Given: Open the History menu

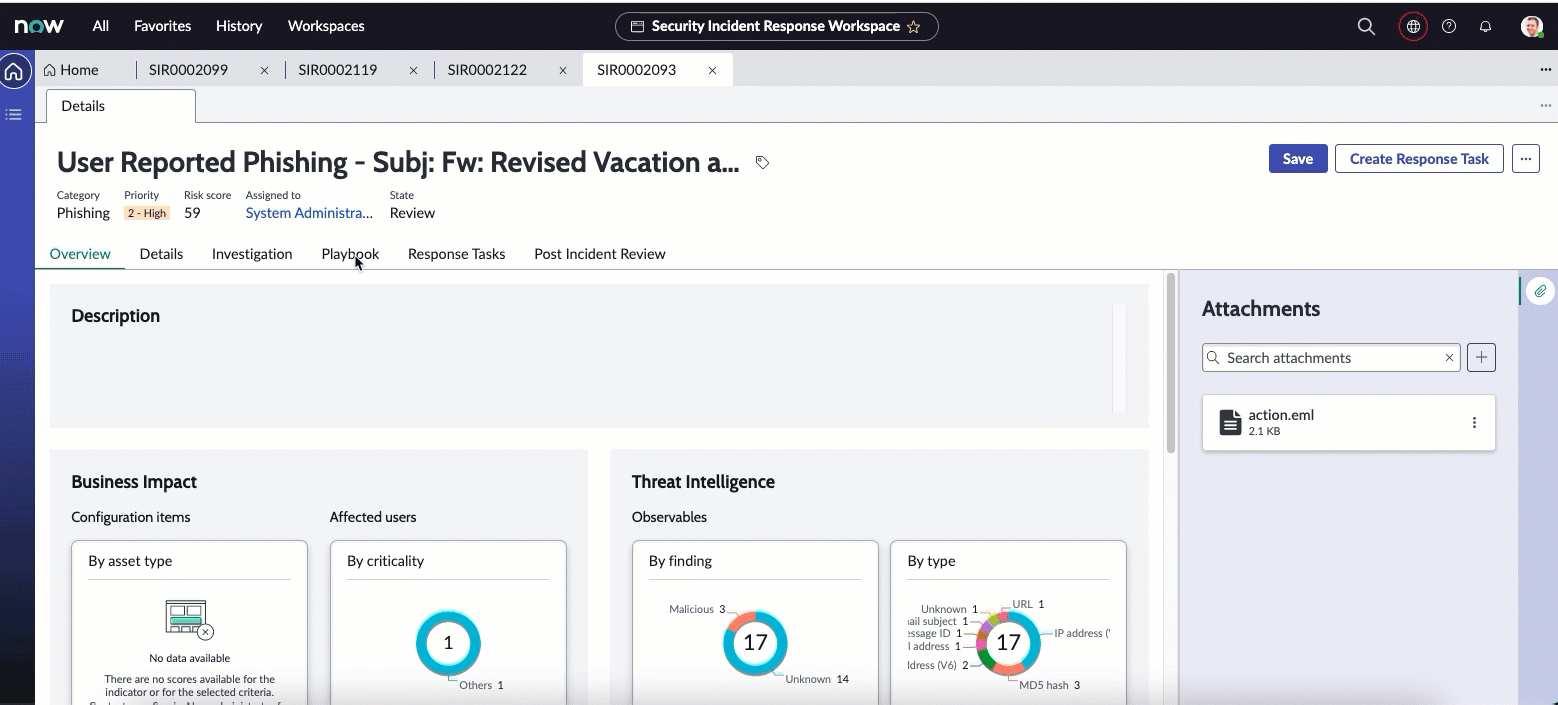Looking at the screenshot, I should (x=239, y=26).
